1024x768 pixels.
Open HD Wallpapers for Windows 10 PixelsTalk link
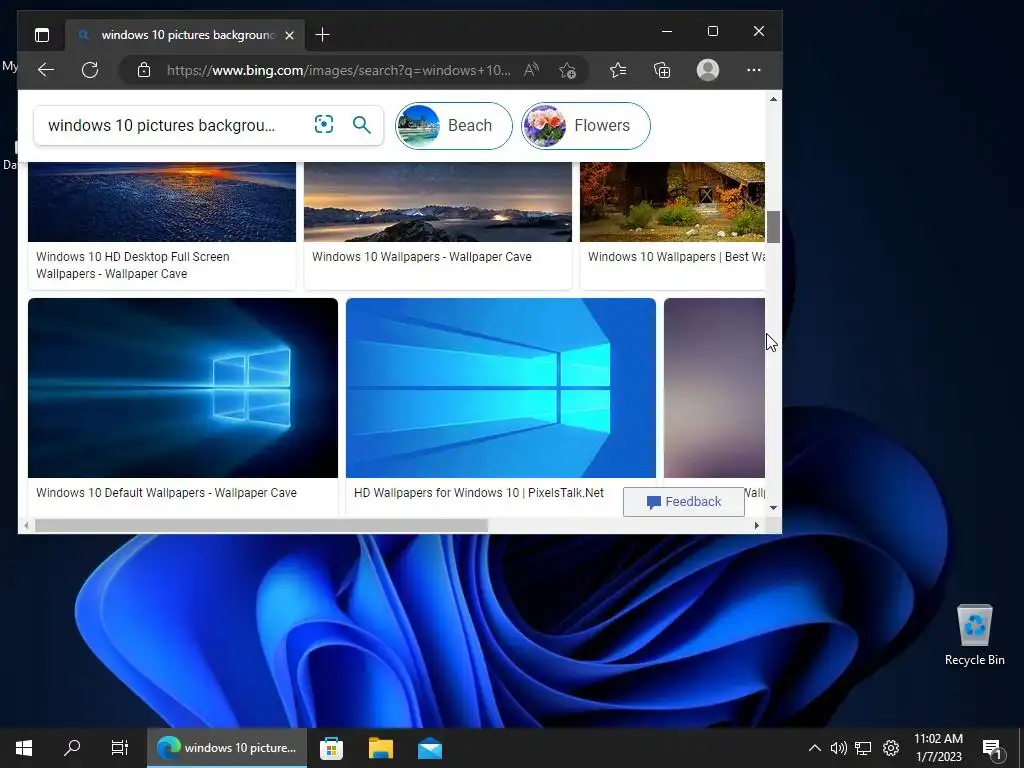pos(479,493)
